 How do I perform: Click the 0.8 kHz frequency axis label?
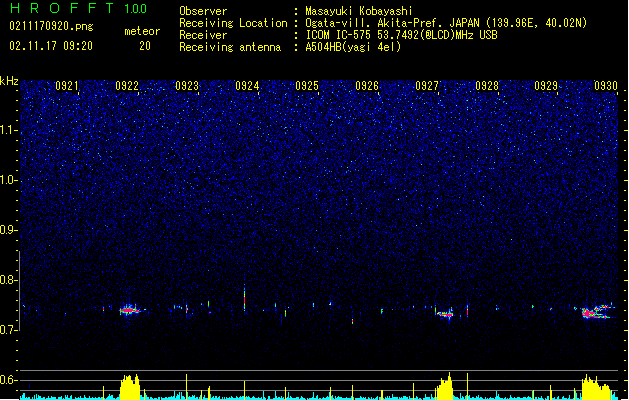tap(8, 280)
